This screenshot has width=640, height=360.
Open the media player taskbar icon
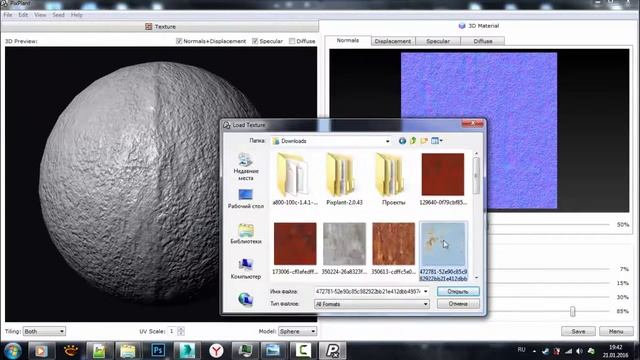40,351
